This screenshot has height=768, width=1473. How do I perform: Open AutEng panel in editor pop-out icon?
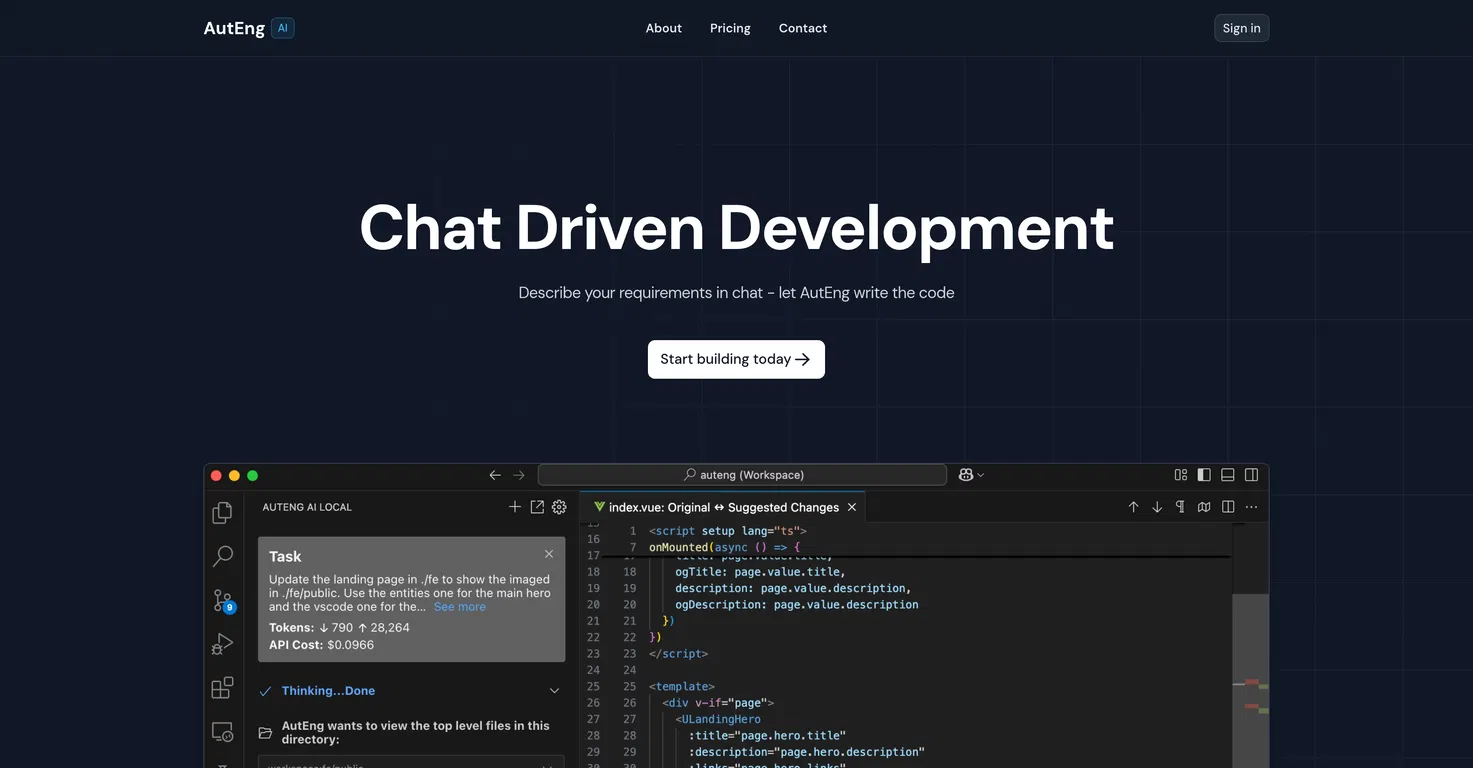click(x=537, y=507)
